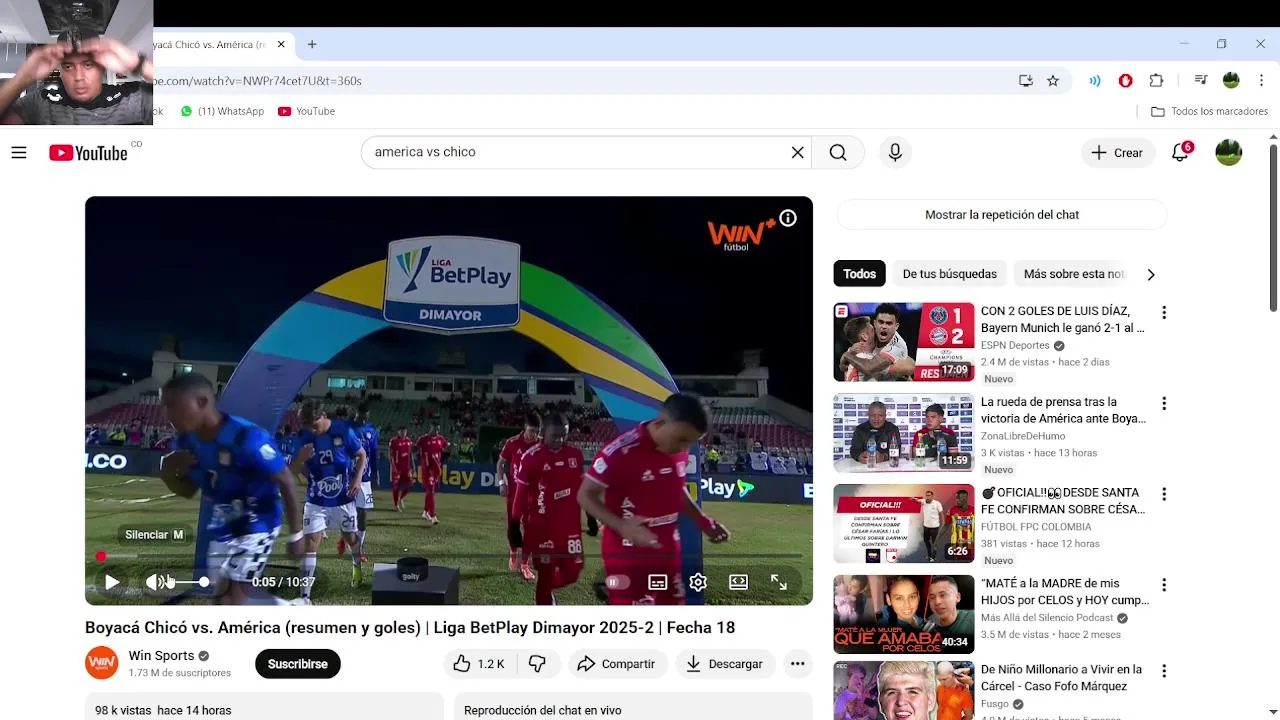1280x720 pixels.
Task: Click Descargar to download video
Action: [724, 664]
